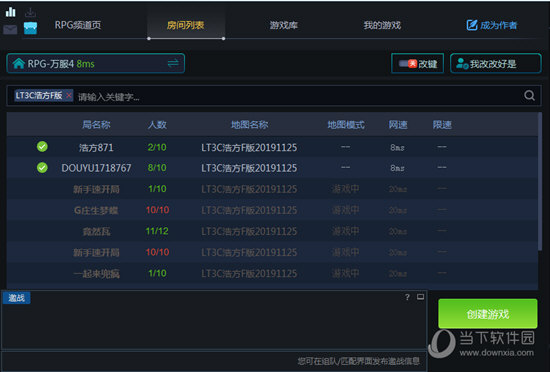
Task: Select the DOUYU1718767 room row
Action: click(272, 168)
